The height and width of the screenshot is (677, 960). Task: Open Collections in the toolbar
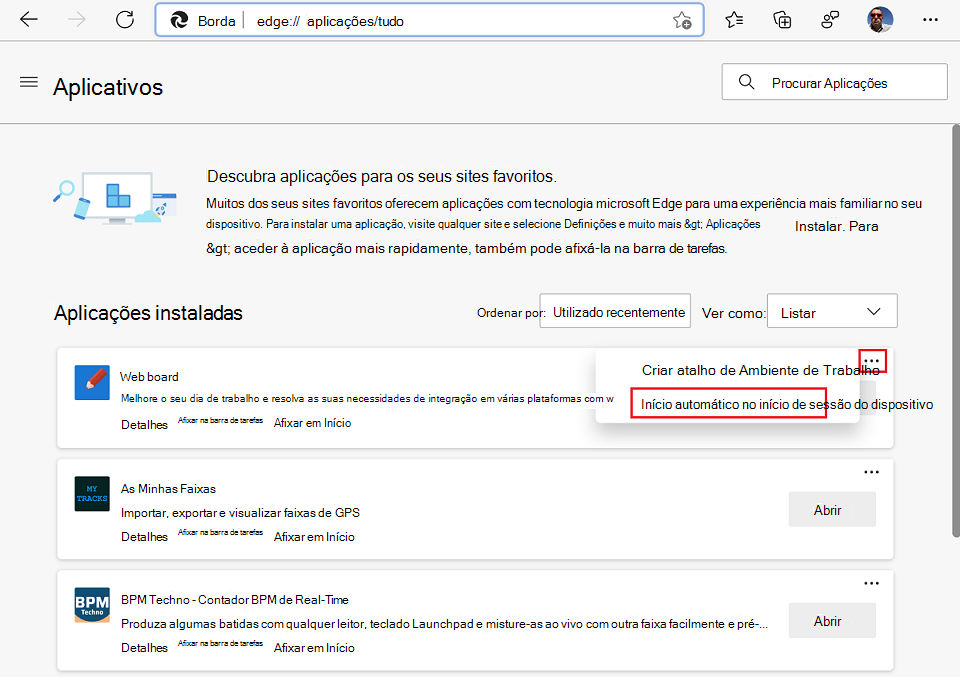click(x=782, y=19)
